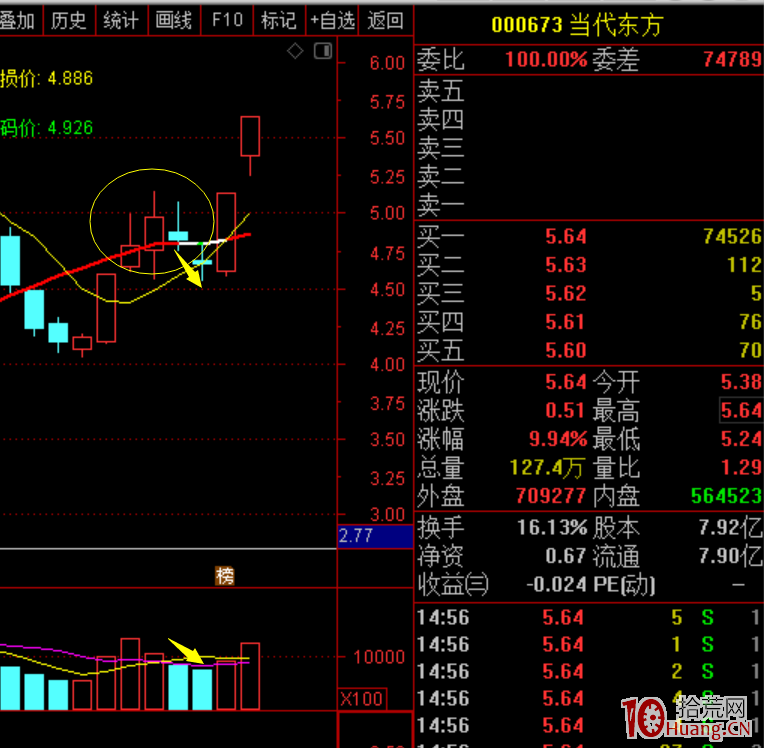
Task: Click the 10000 volume axis label
Action: click(379, 657)
